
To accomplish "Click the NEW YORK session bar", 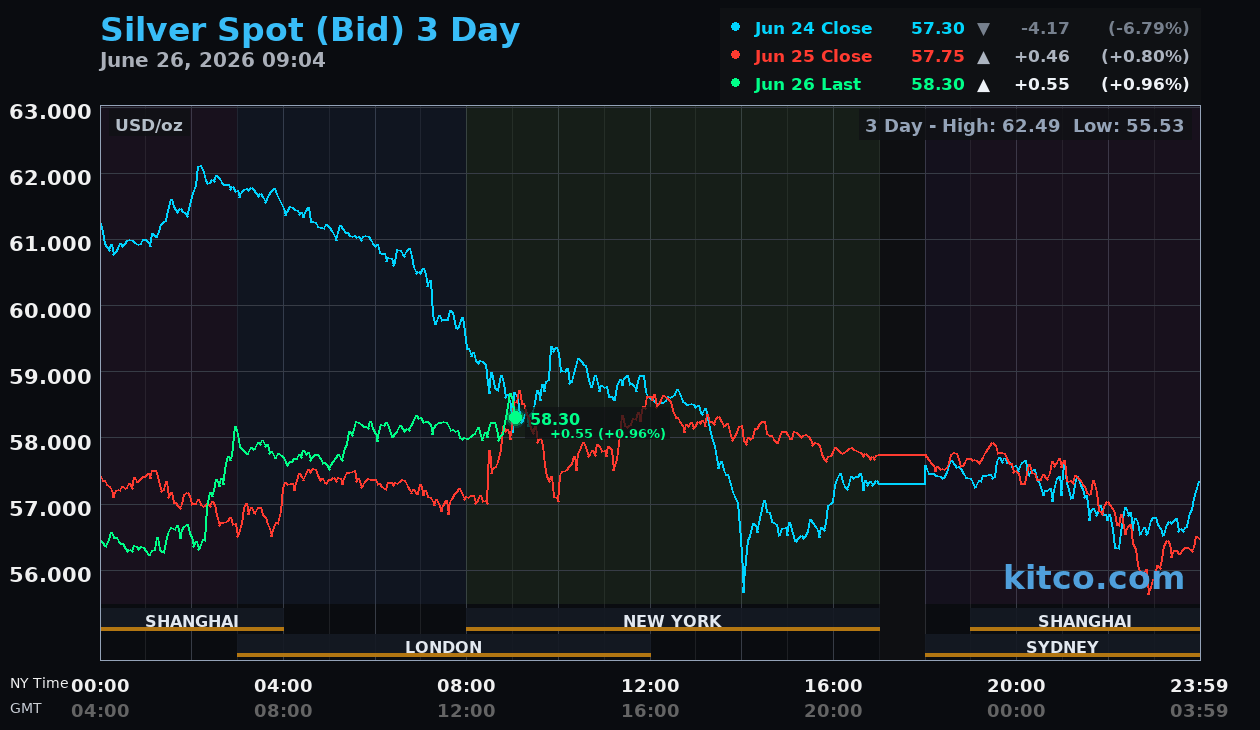I will (673, 620).
